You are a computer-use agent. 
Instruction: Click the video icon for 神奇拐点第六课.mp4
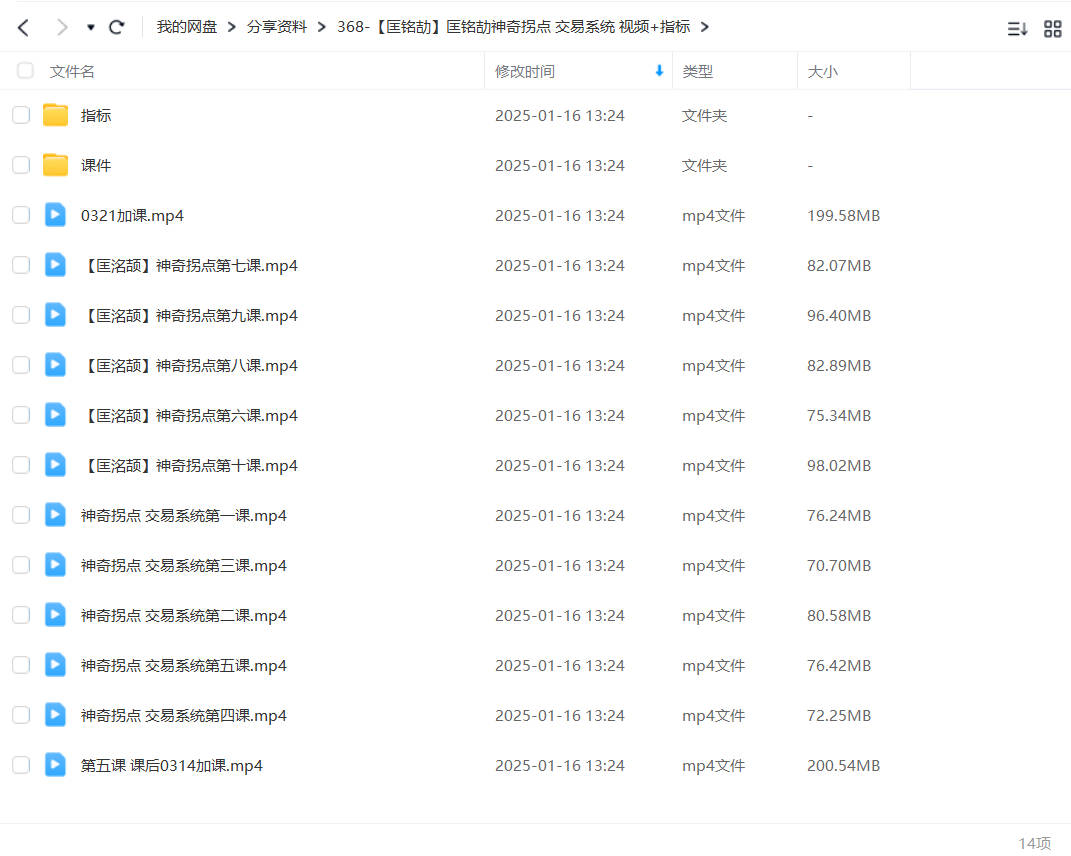click(55, 414)
